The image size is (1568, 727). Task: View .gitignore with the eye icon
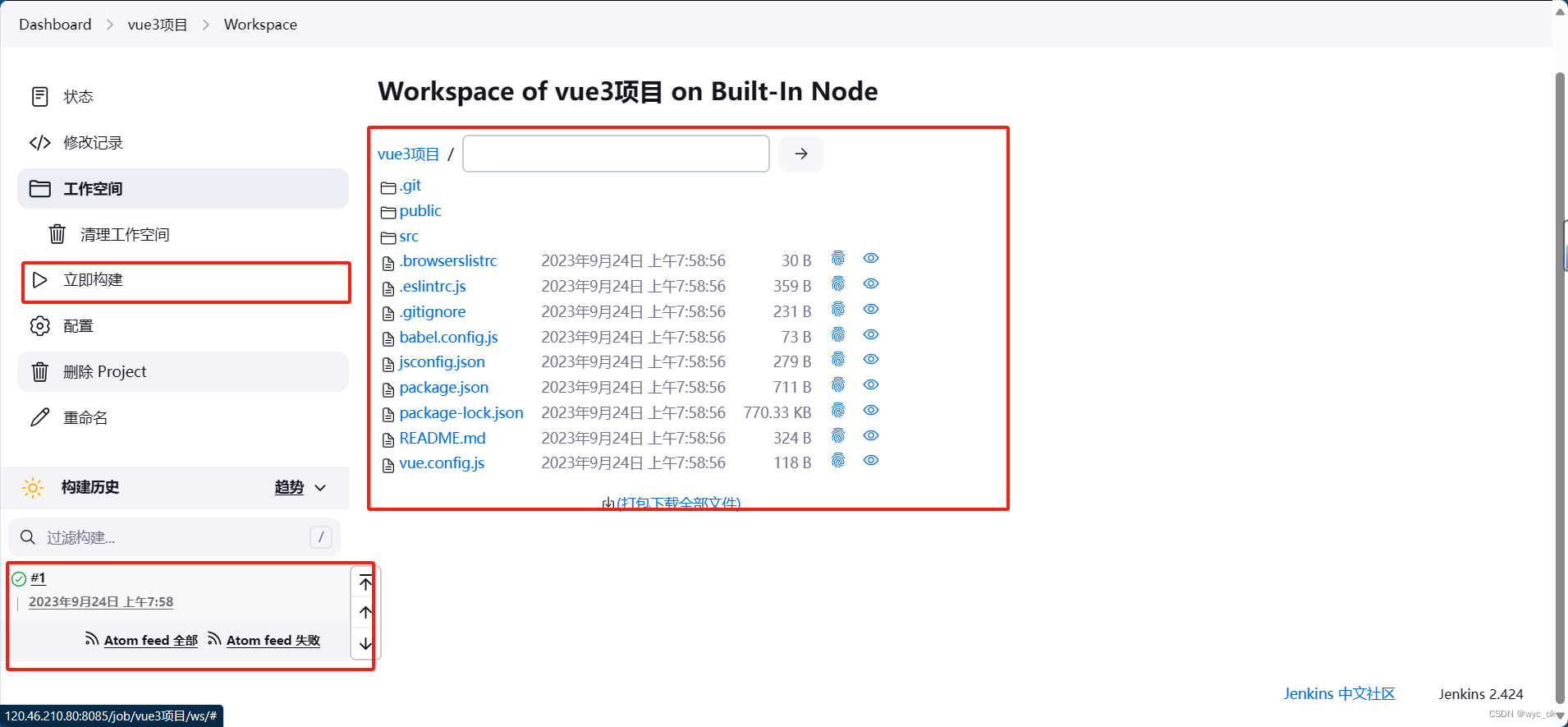(x=871, y=310)
